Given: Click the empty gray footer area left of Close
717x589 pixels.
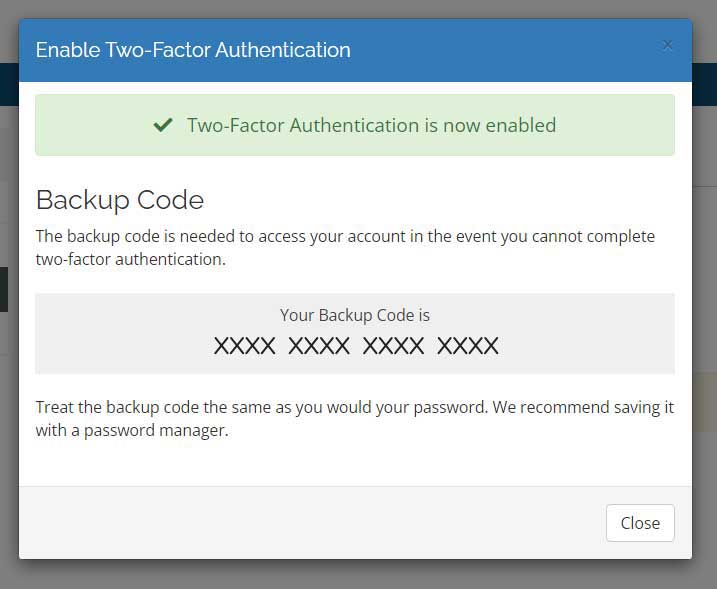Looking at the screenshot, I should [311, 523].
